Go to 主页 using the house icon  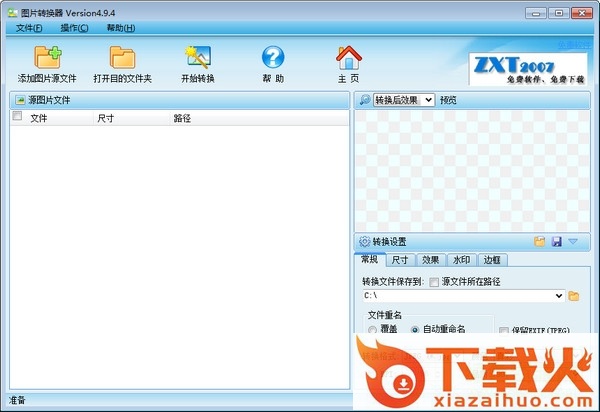(x=348, y=58)
